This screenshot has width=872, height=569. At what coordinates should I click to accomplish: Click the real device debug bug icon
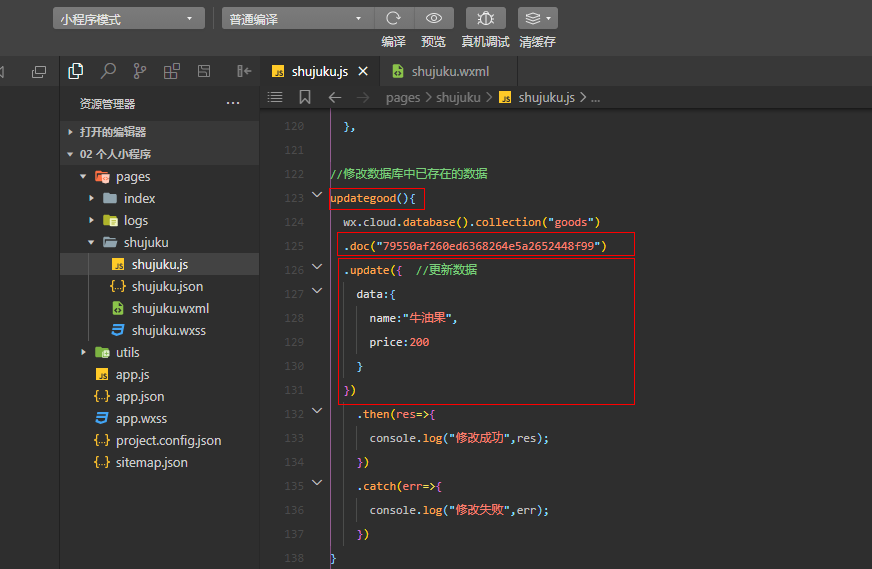[x=485, y=18]
